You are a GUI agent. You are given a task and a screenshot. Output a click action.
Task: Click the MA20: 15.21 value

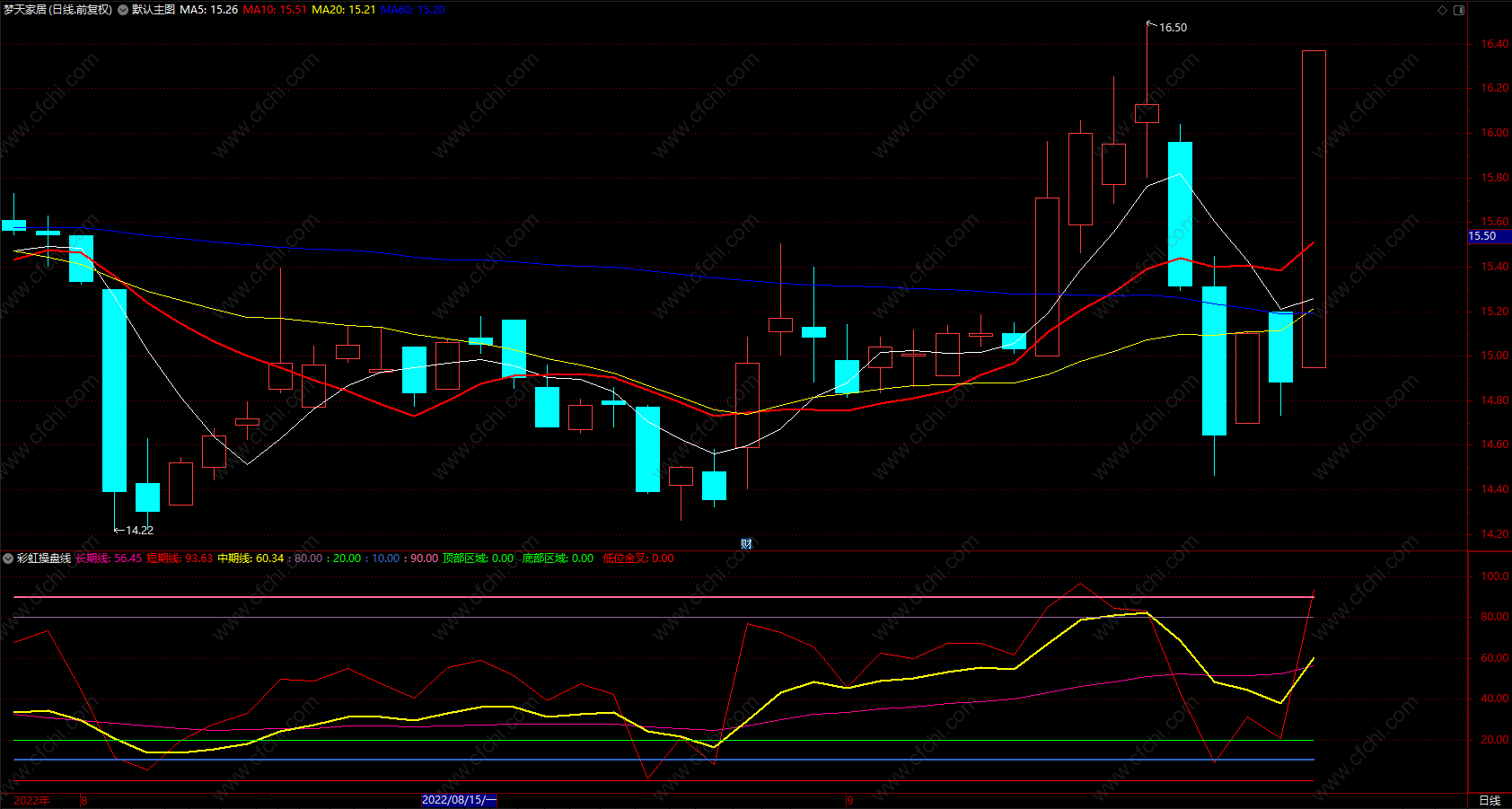(344, 10)
